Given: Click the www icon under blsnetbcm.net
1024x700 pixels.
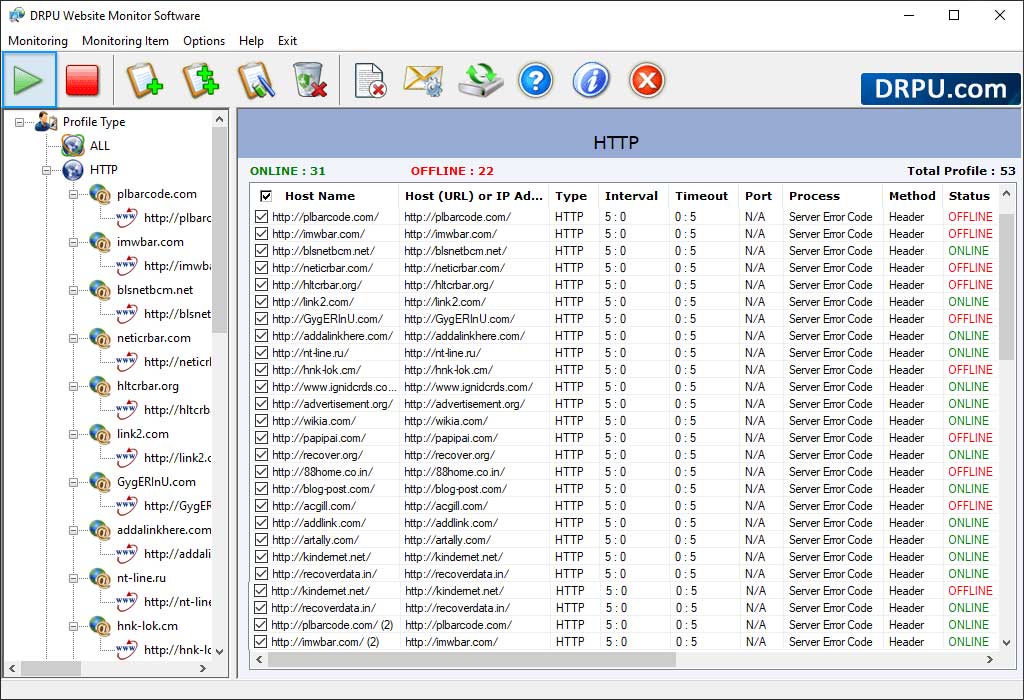Looking at the screenshot, I should click(x=126, y=313).
